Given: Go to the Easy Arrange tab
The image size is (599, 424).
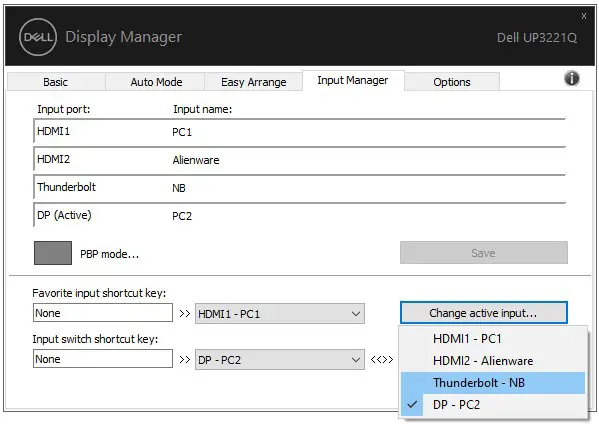Looking at the screenshot, I should 254,82.
